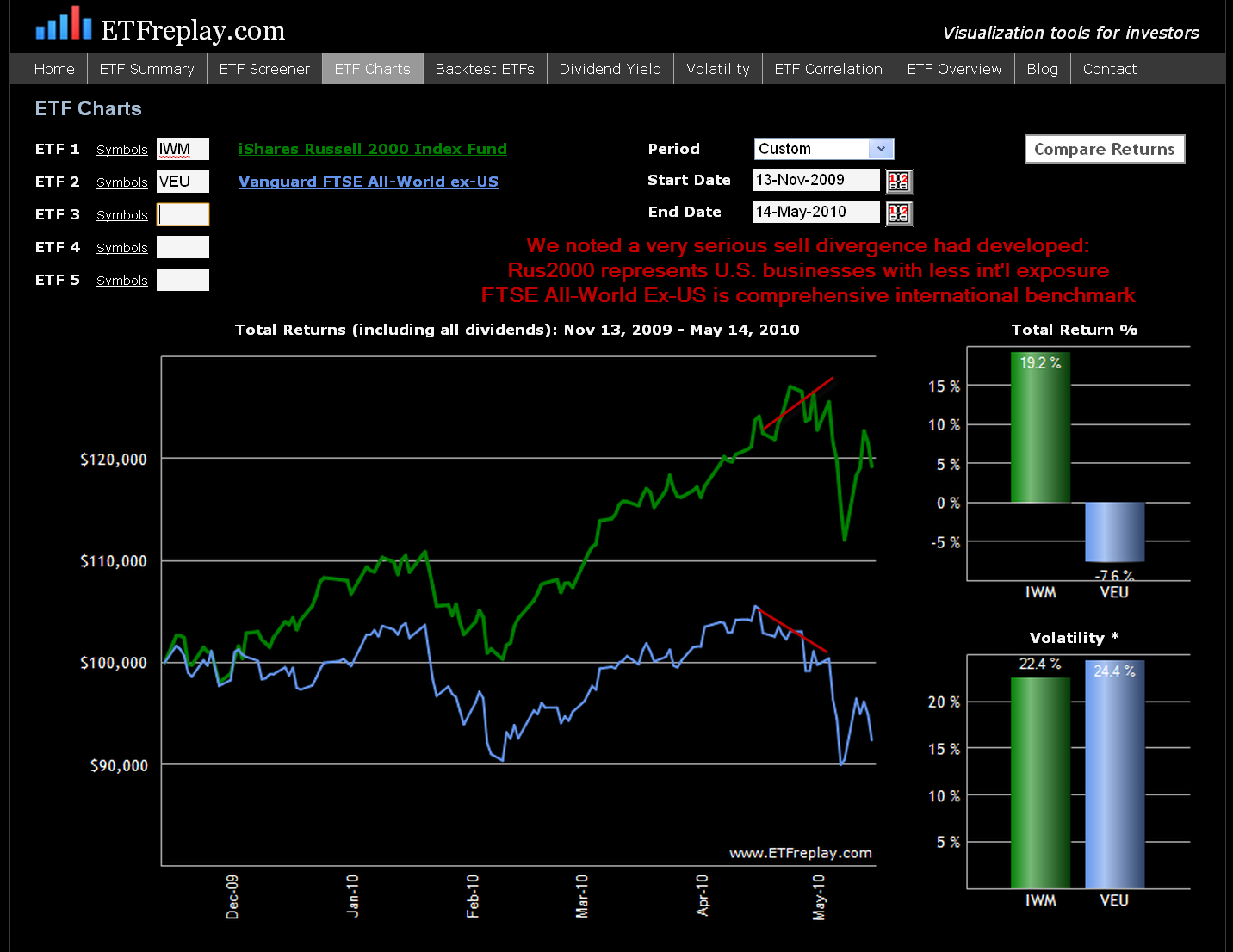Focus the empty ETF 3 symbol field

tap(183, 214)
